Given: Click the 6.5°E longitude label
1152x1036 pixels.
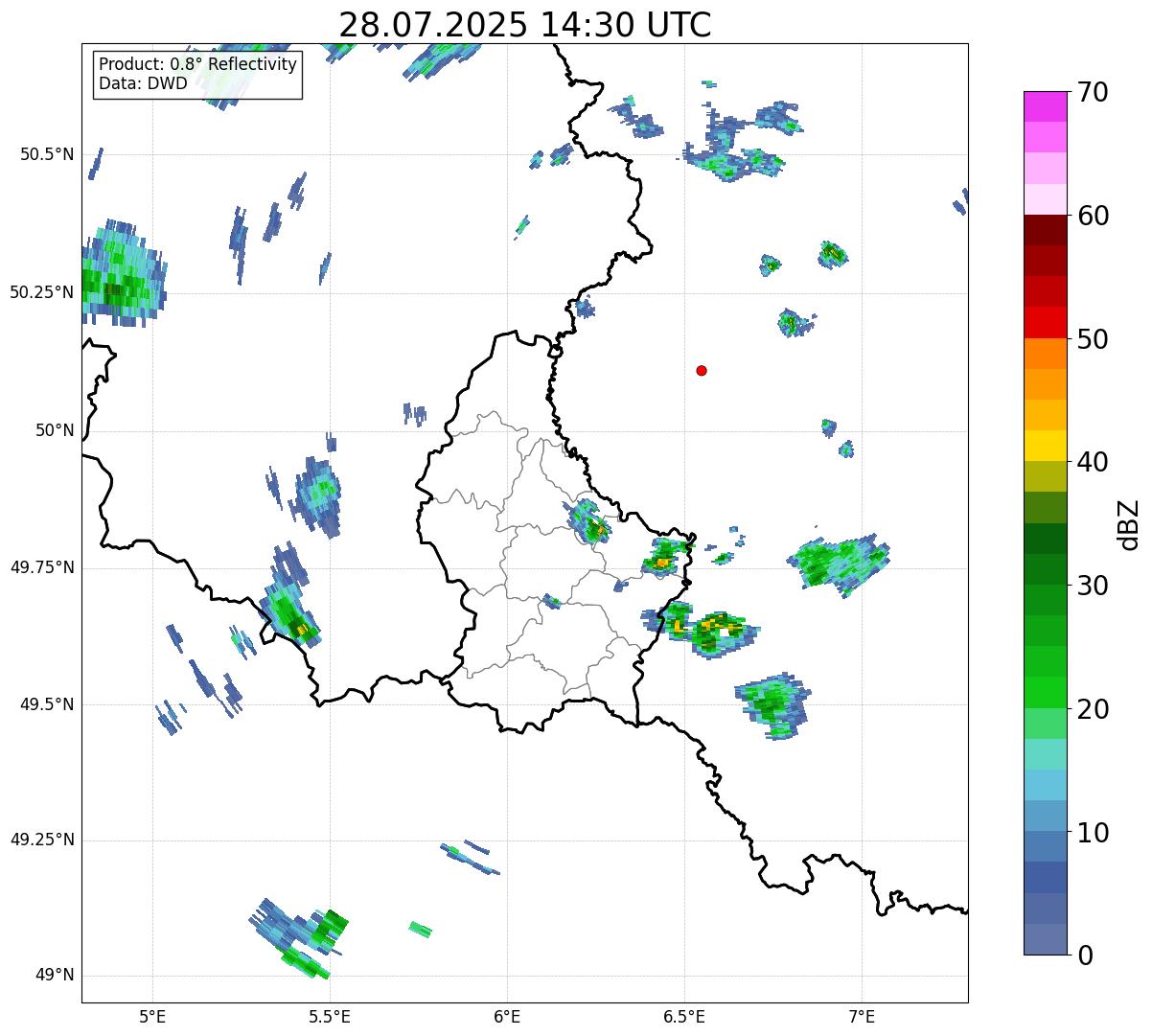Looking at the screenshot, I should tap(684, 1017).
